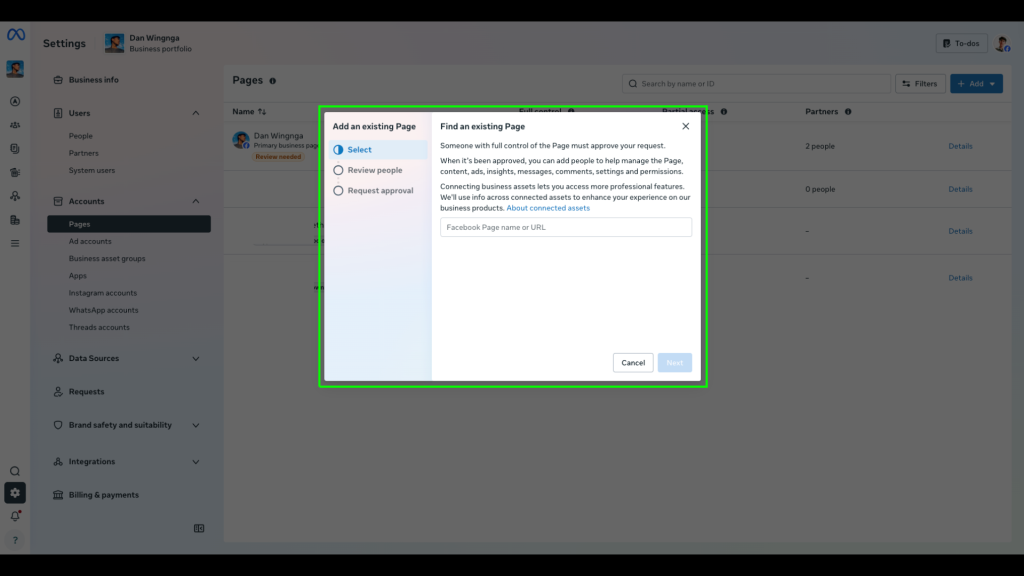Open Apps in sidebar
Image resolution: width=1024 pixels, height=576 pixels.
[78, 276]
